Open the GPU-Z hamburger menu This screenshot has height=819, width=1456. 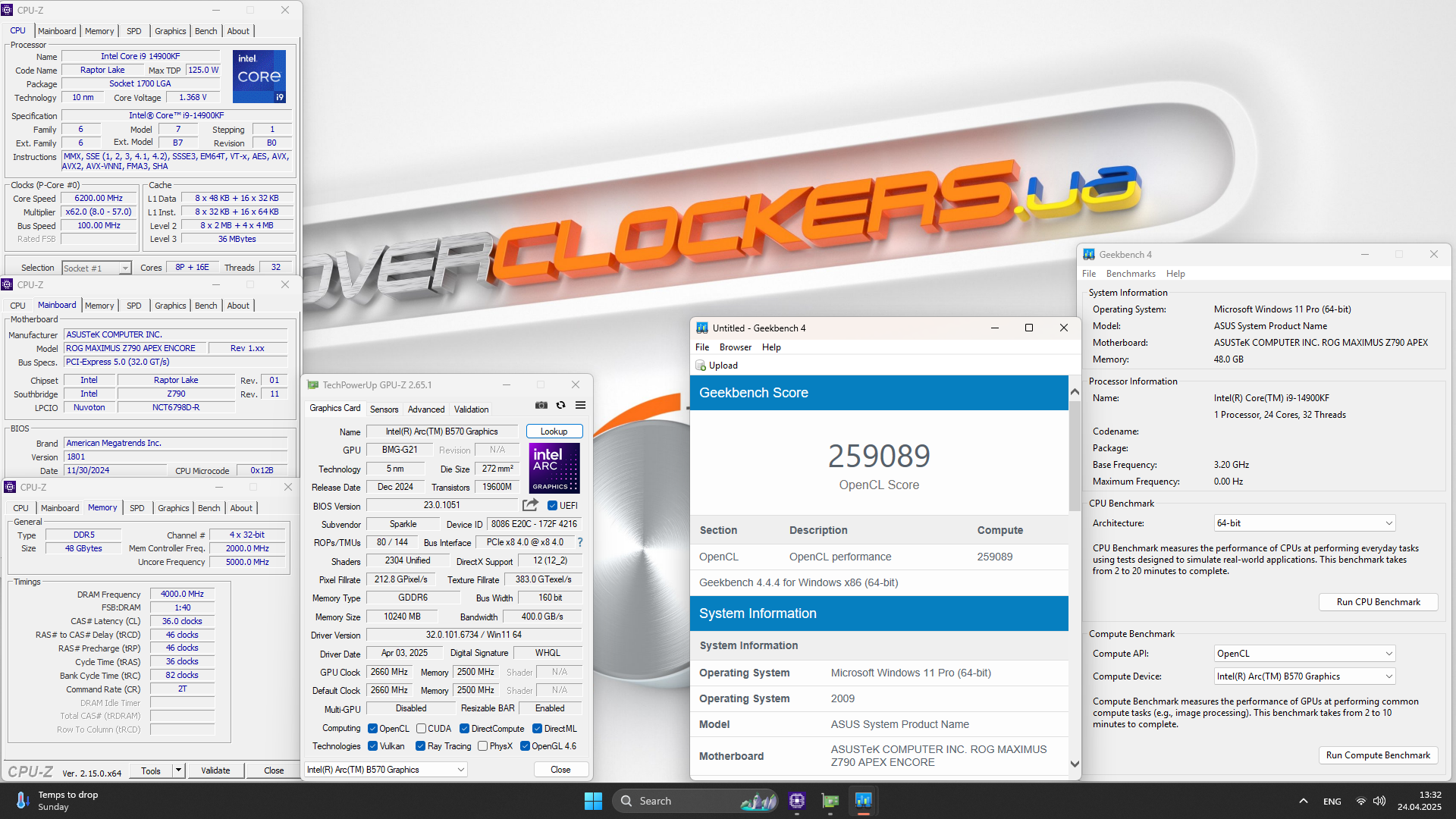coord(581,405)
